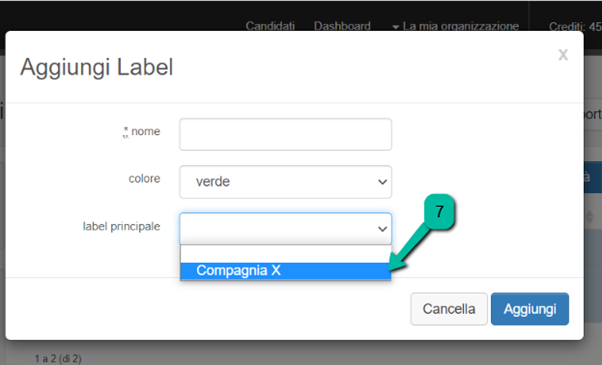
Task: Click the caret triangle beside La mia organizzazione
Action: (x=395, y=27)
